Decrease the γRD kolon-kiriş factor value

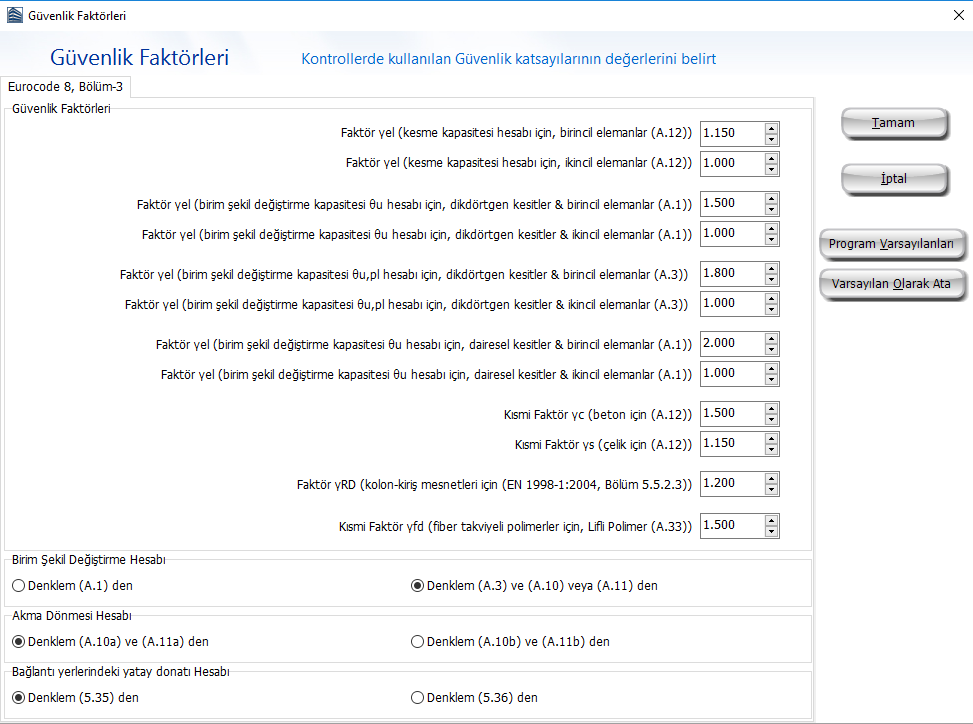[771, 489]
